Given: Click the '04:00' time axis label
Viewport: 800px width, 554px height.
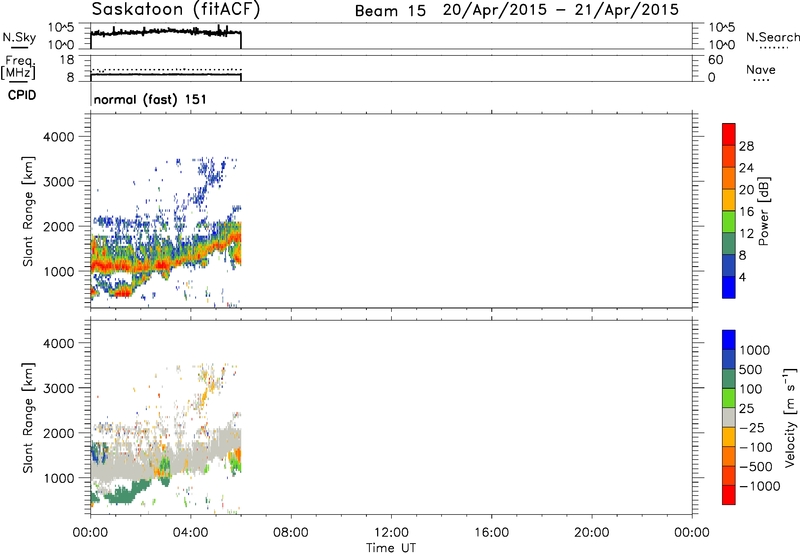Looking at the screenshot, I should tap(191, 533).
